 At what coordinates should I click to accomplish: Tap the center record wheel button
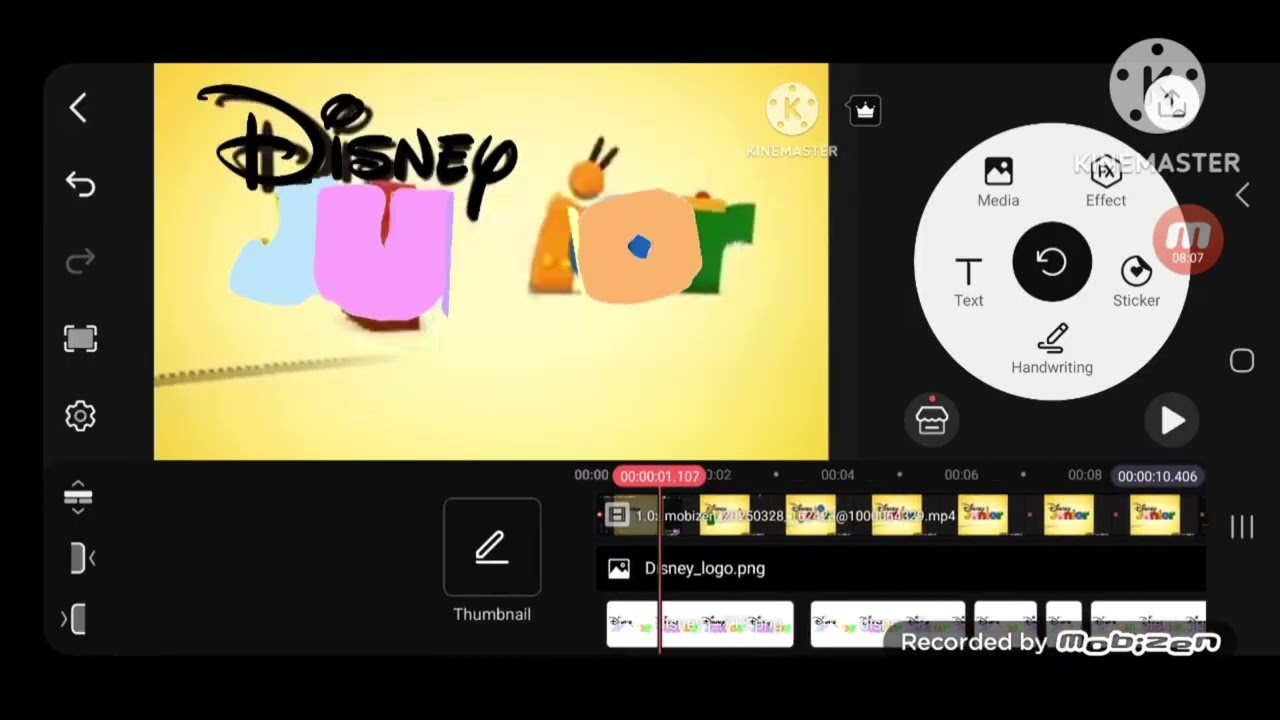pyautogui.click(x=1052, y=262)
